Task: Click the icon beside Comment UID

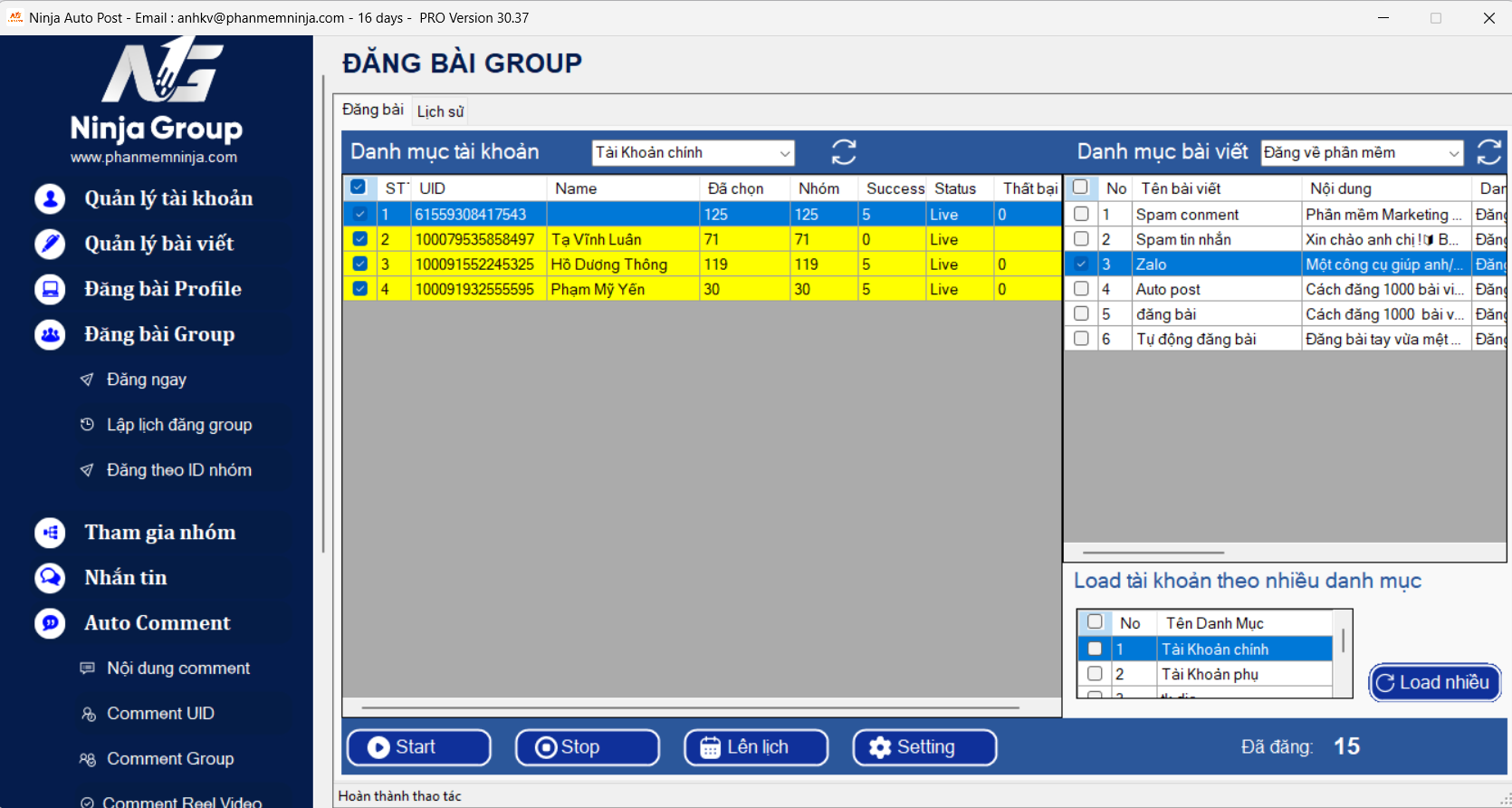Action: pyautogui.click(x=88, y=714)
